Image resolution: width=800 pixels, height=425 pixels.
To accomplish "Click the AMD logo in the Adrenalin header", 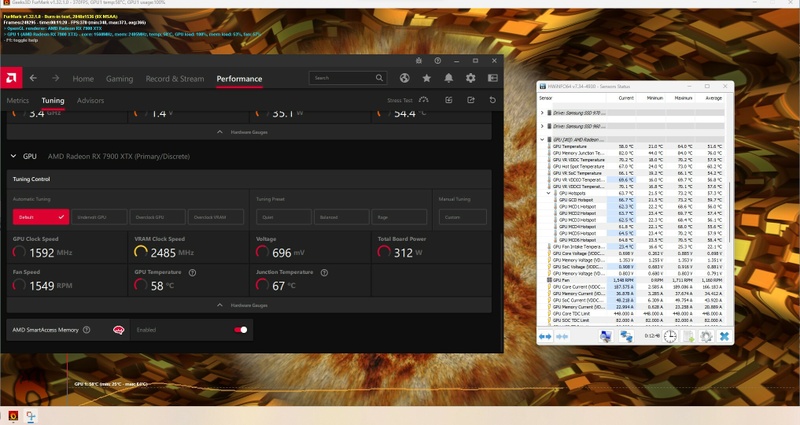I will [11, 78].
